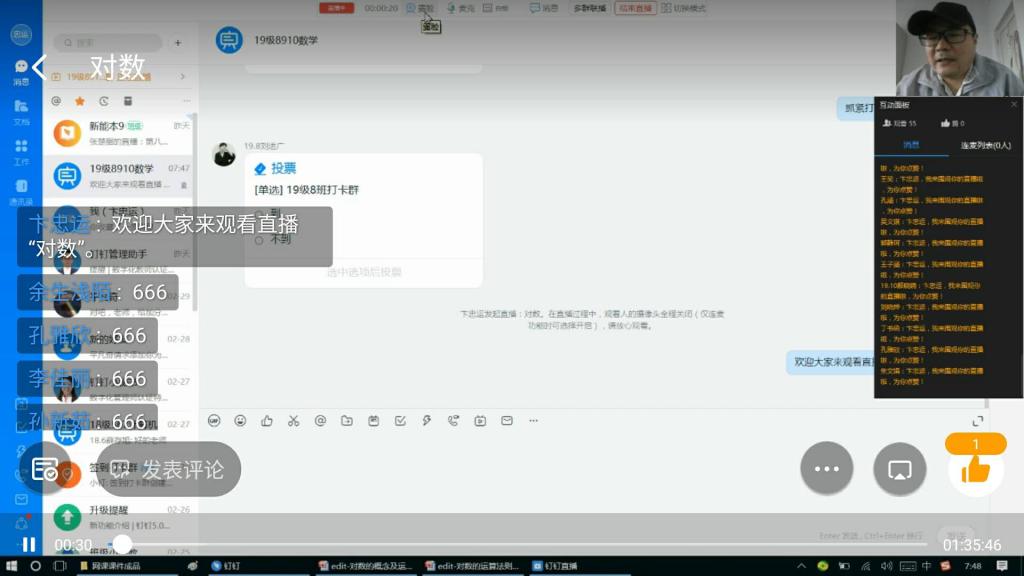This screenshot has width=1024, height=576.
Task: Open 文档 in DingTalk sidebar
Action: tap(21, 111)
